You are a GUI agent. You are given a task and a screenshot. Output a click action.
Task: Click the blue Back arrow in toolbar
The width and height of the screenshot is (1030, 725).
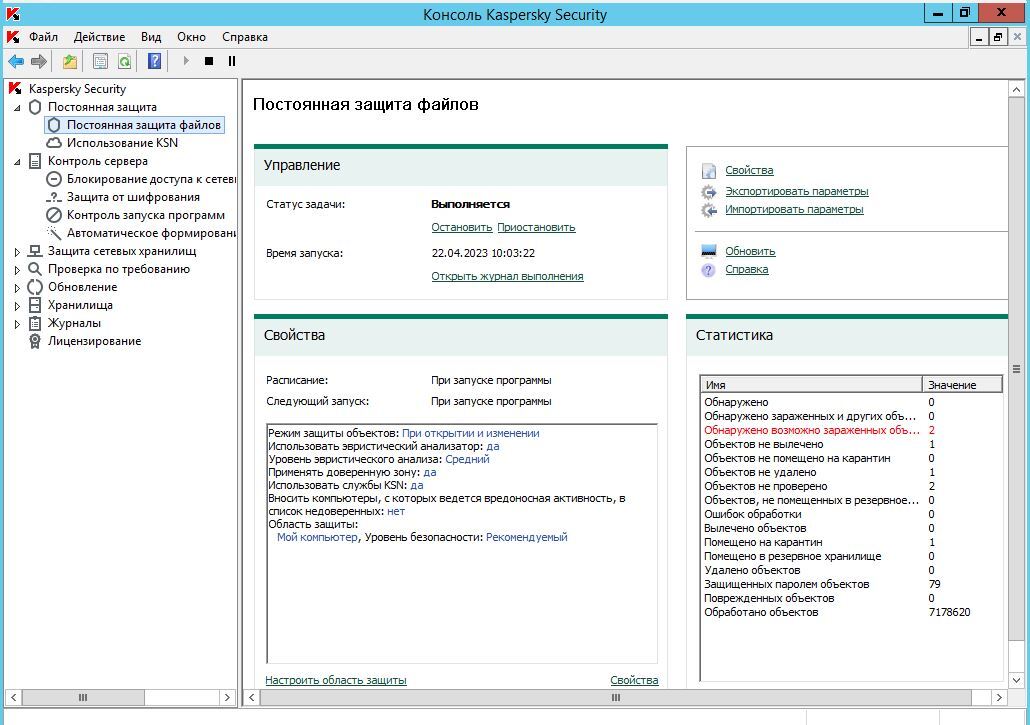pyautogui.click(x=16, y=61)
